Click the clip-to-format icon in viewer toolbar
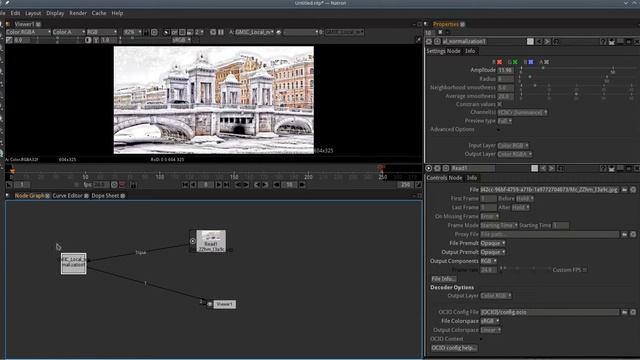The image size is (640, 360). coord(166,32)
